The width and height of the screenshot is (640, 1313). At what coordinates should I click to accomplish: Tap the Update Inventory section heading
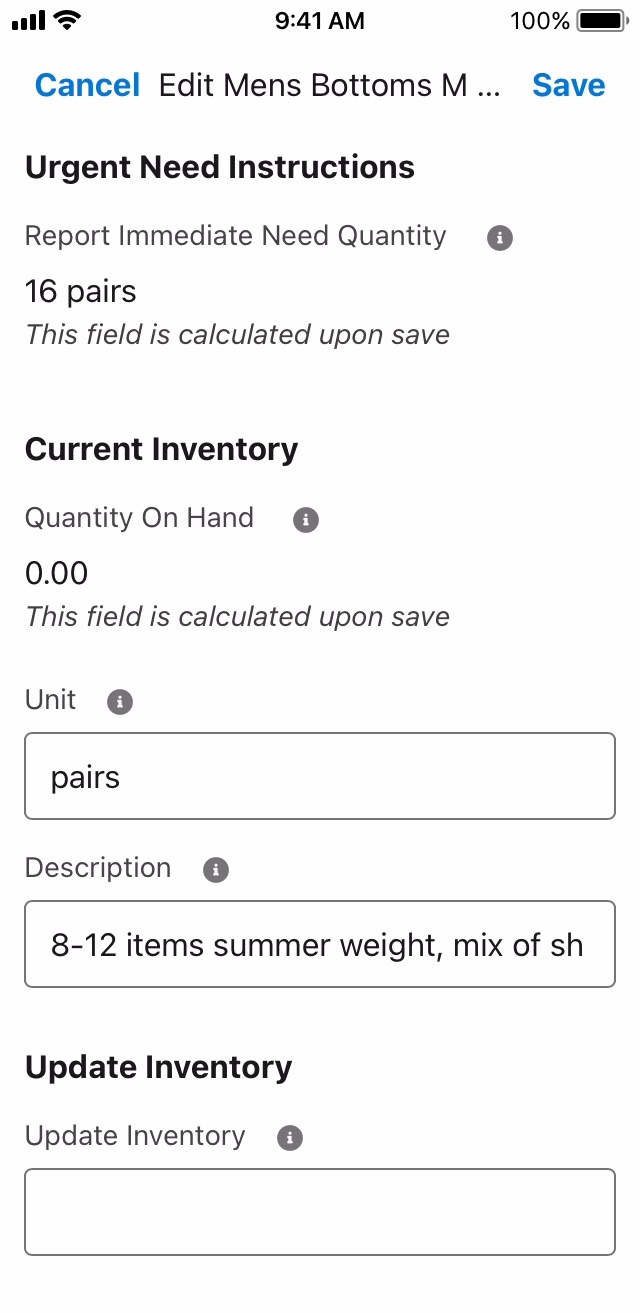pos(159,1068)
